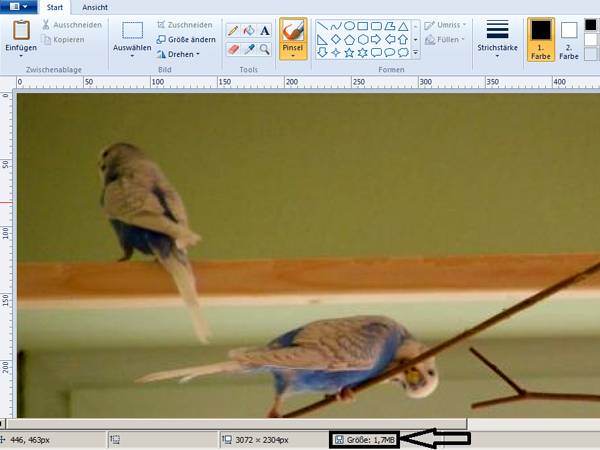600x450 pixels.
Task: Select the Text tool
Action: click(265, 30)
